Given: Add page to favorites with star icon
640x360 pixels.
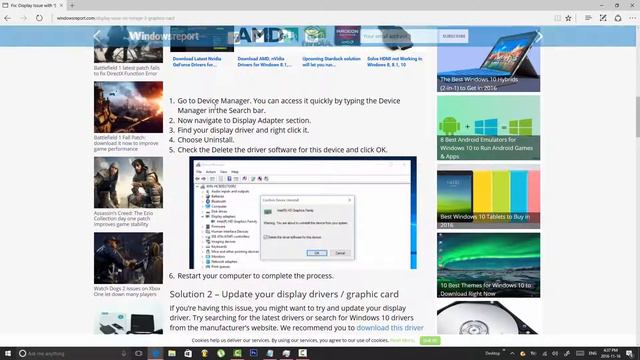Looking at the screenshot, I should coord(568,18).
